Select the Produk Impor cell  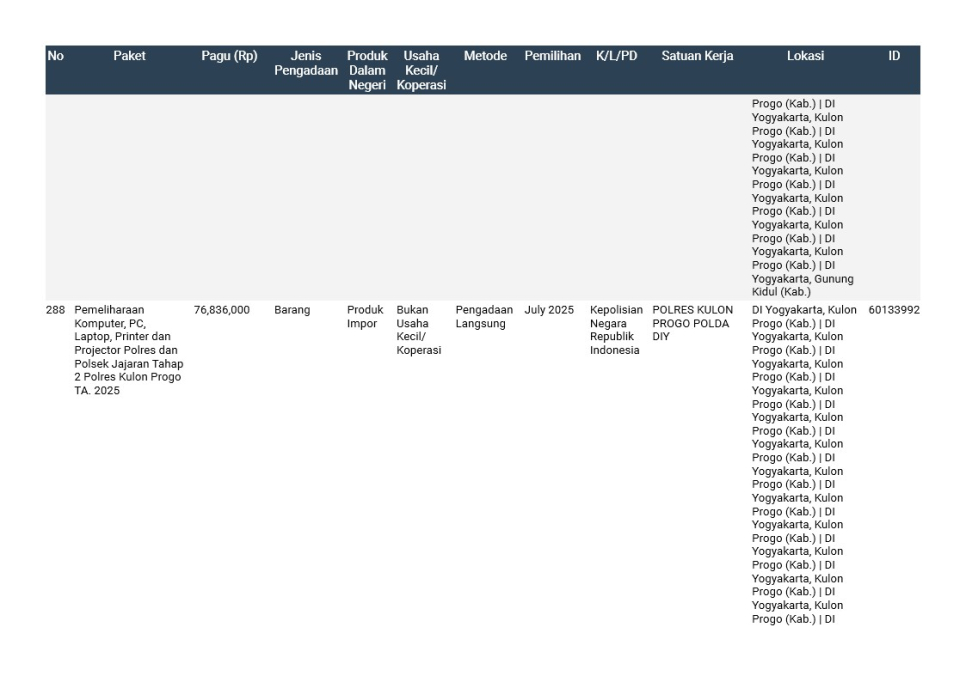(x=362, y=317)
